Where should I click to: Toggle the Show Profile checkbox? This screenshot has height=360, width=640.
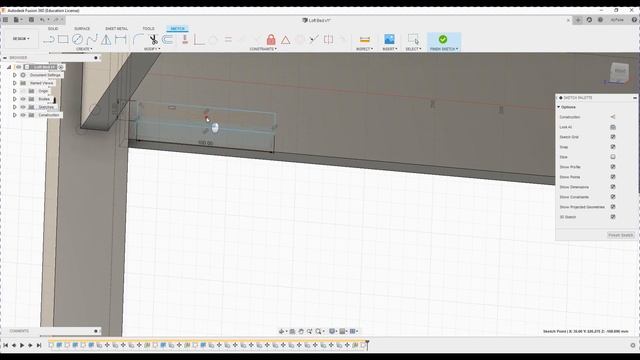pos(613,167)
